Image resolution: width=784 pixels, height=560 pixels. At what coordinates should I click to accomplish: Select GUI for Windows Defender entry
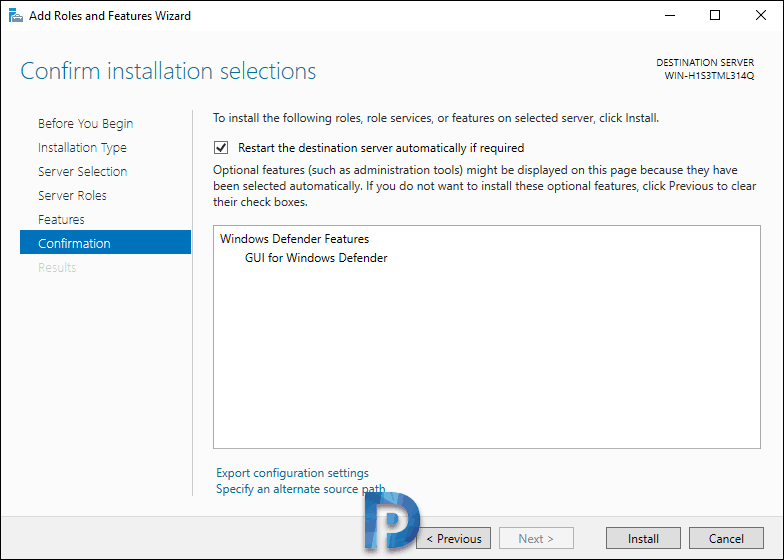click(316, 258)
